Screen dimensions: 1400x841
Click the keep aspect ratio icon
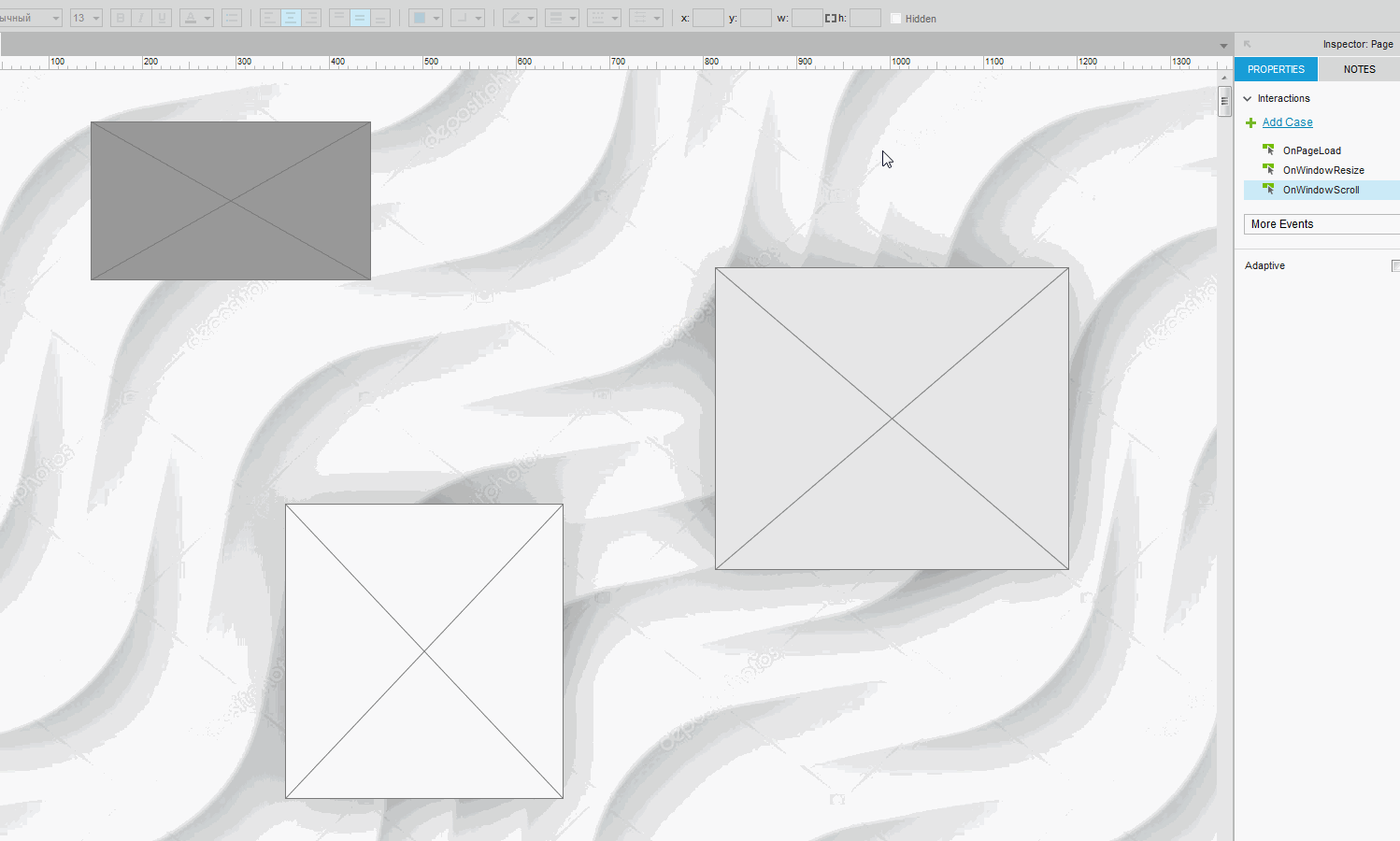pyautogui.click(x=830, y=18)
